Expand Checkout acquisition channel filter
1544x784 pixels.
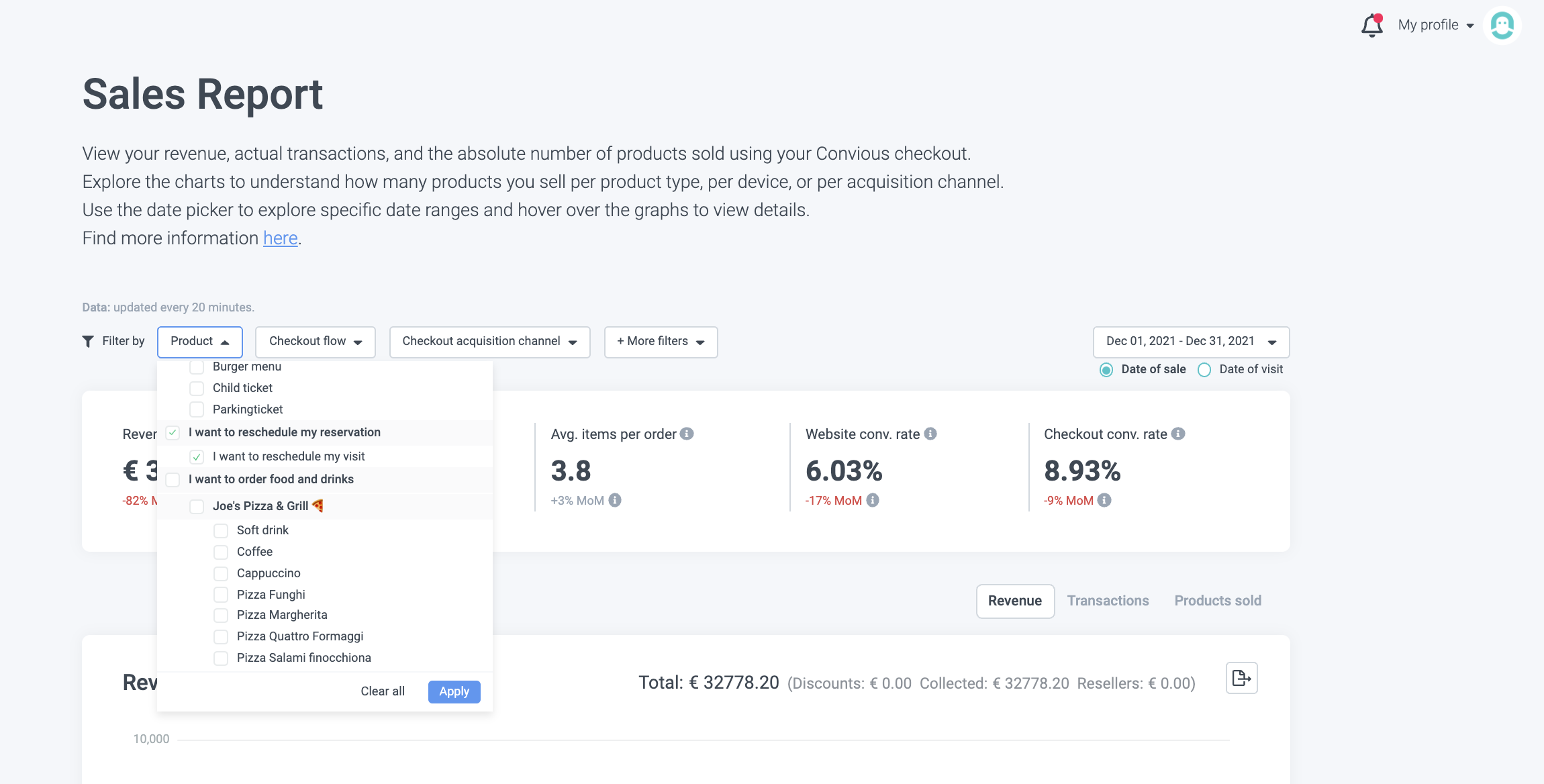pos(489,342)
